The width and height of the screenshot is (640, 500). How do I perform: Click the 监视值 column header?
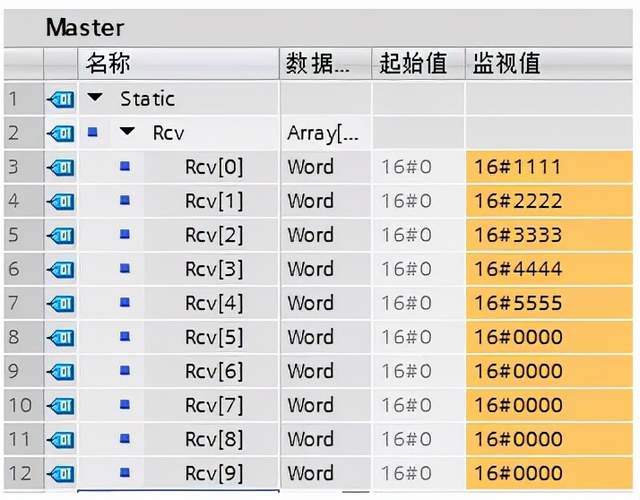[x=506, y=64]
